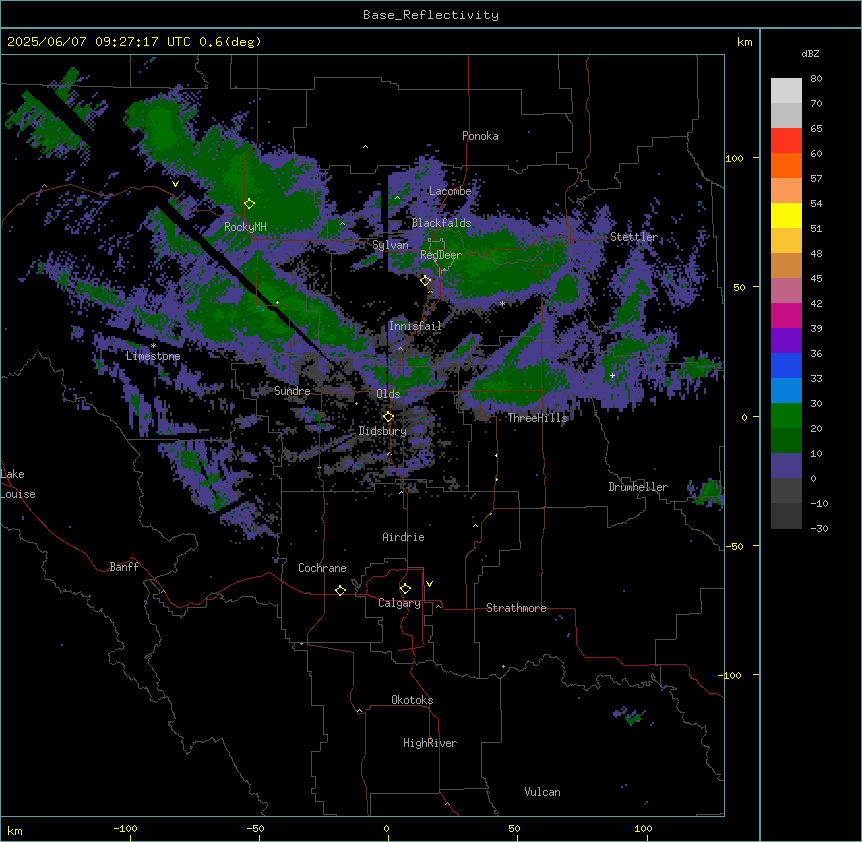Image resolution: width=862 pixels, height=842 pixels.
Task: Click the Banff city label
Action: (124, 567)
